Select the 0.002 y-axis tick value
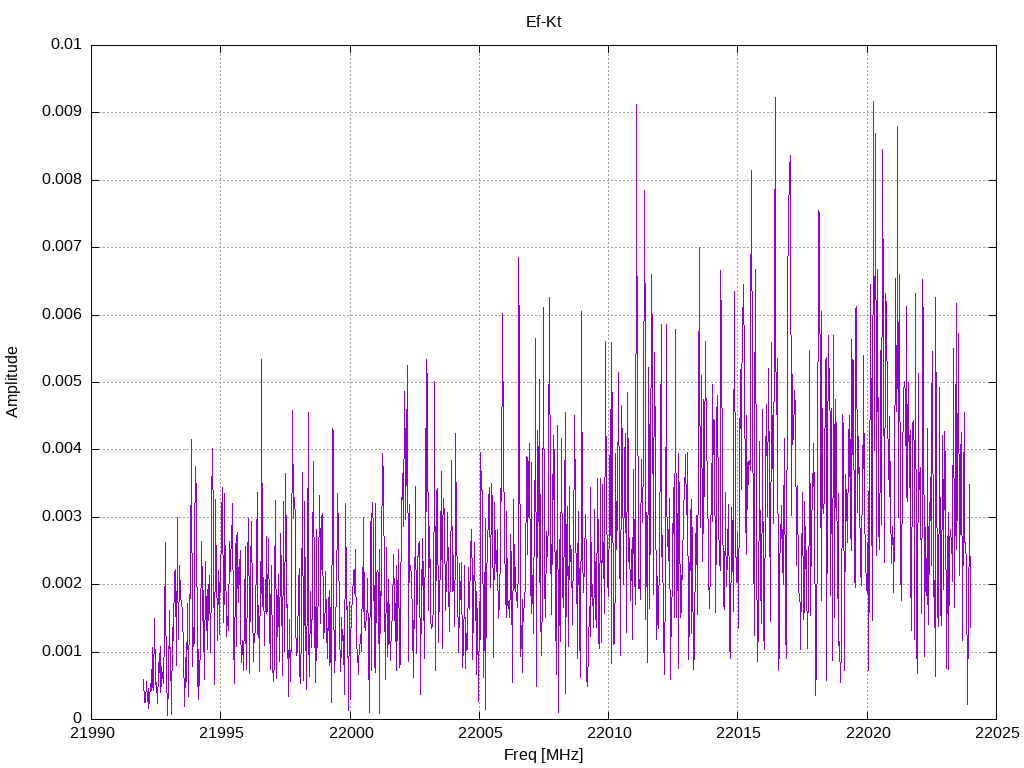The height and width of the screenshot is (768, 1024). point(62,584)
